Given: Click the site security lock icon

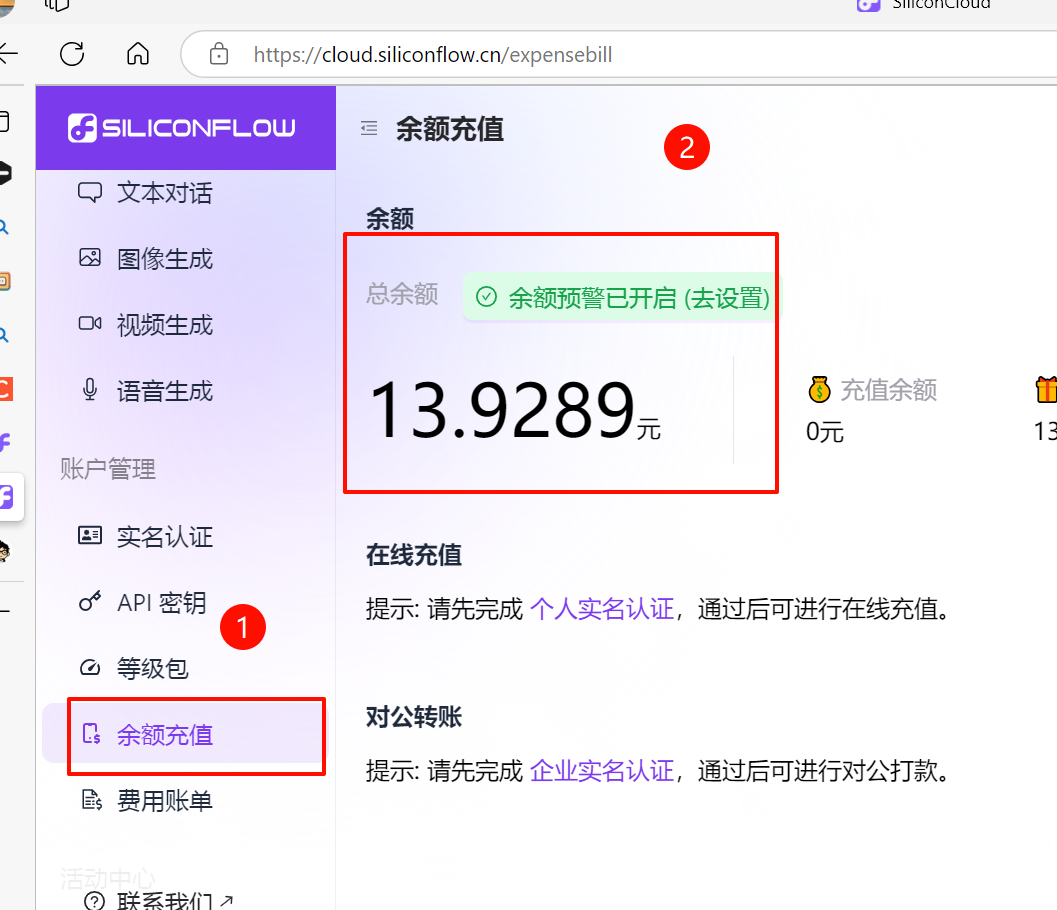Looking at the screenshot, I should coord(218,54).
